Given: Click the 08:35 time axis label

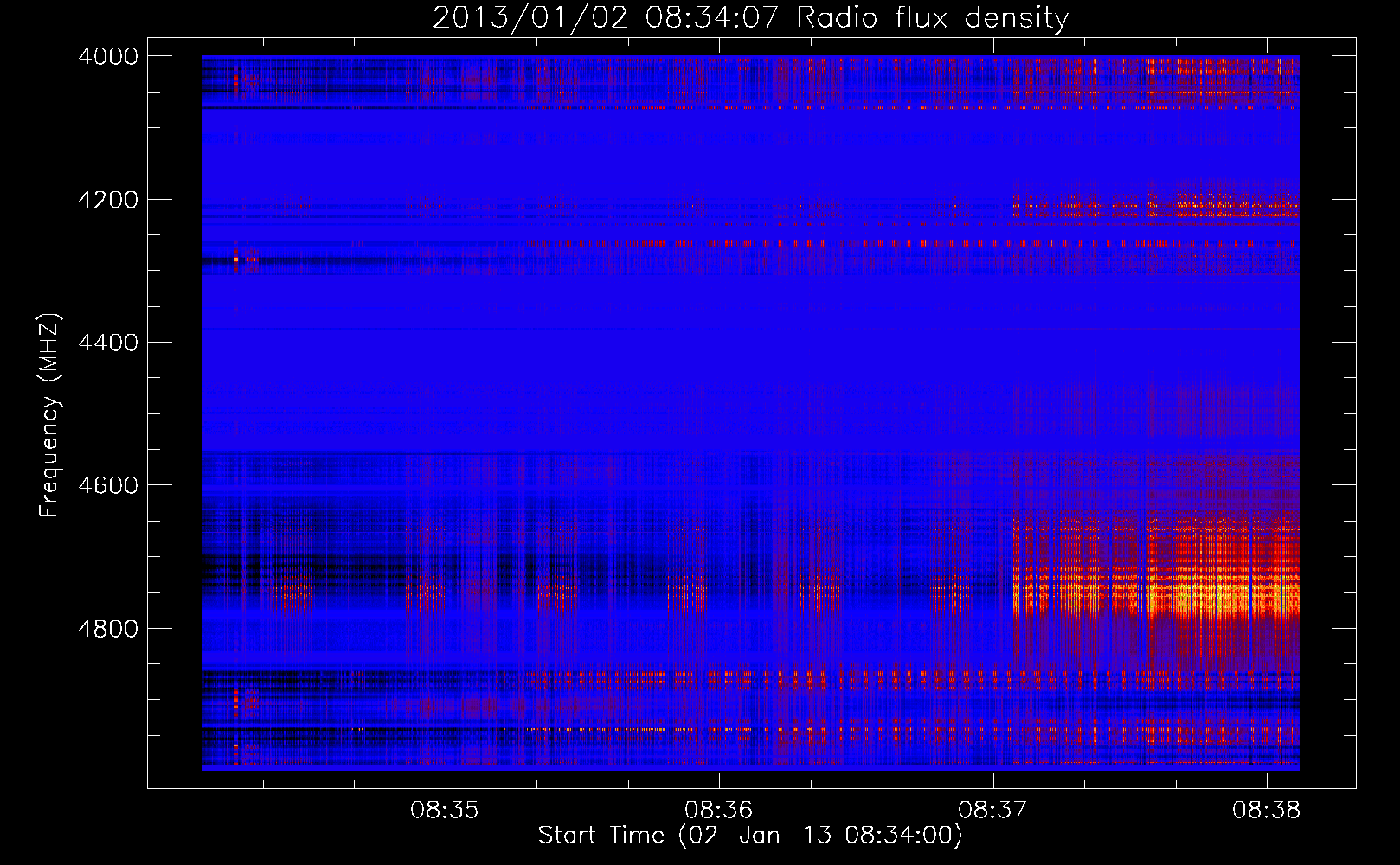Looking at the screenshot, I should (x=445, y=811).
